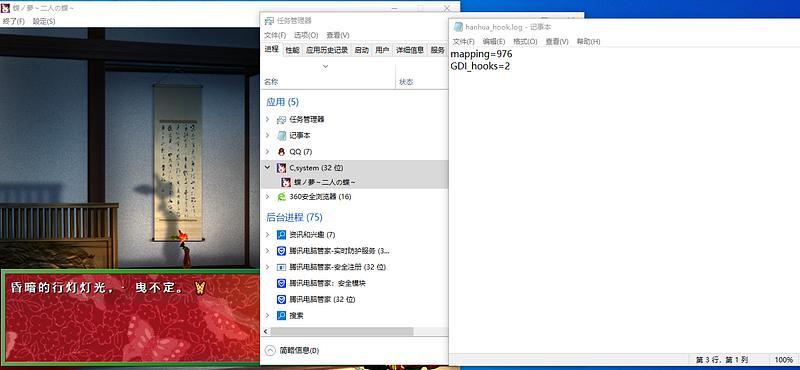
Task: Switch to the 服务 tab
Action: point(438,50)
